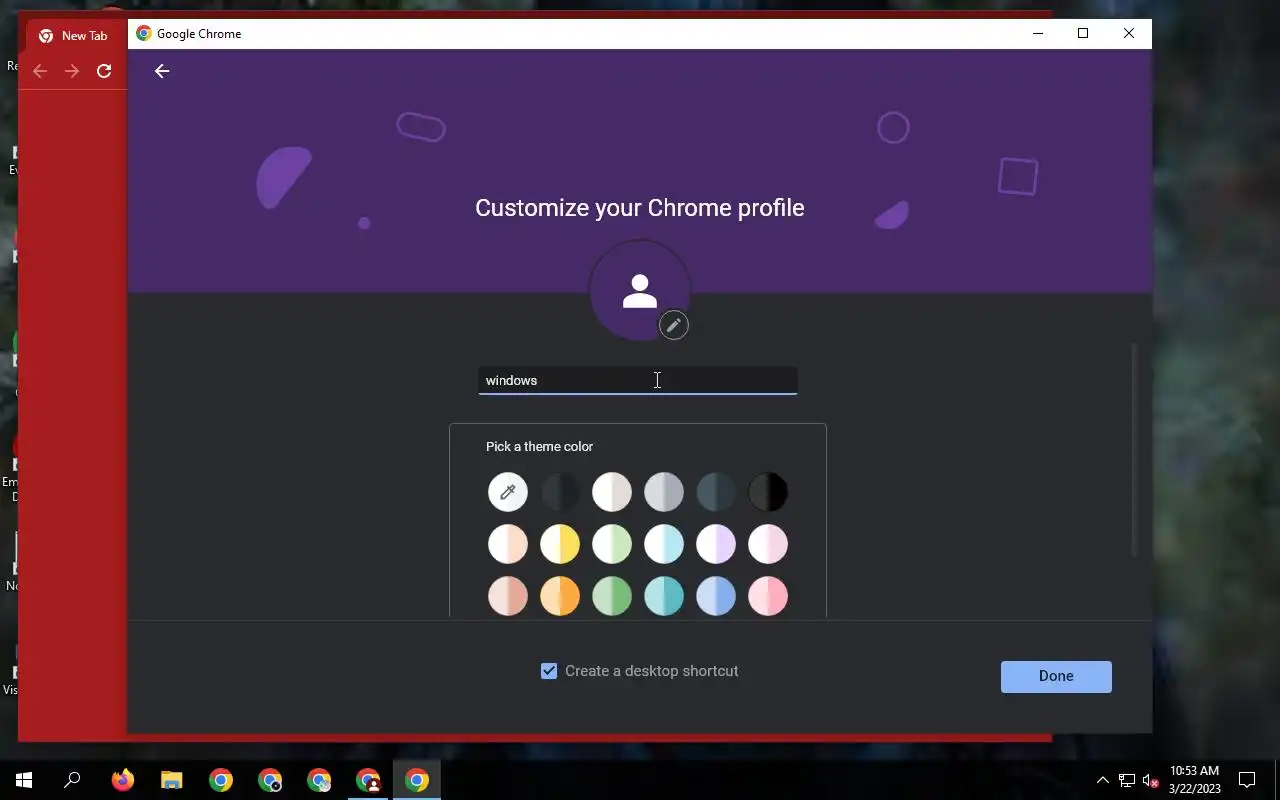
Task: Select the light green theme swatch
Action: pos(612,544)
